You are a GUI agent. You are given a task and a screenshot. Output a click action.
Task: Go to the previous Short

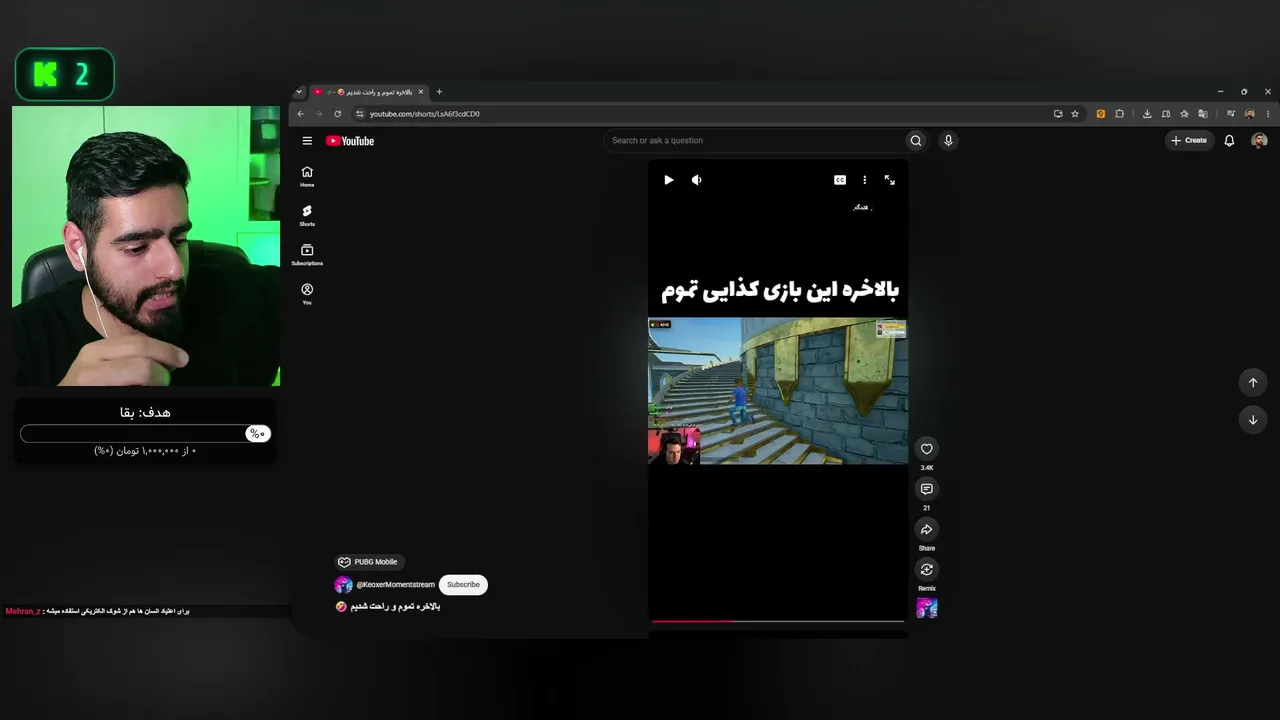[1253, 382]
